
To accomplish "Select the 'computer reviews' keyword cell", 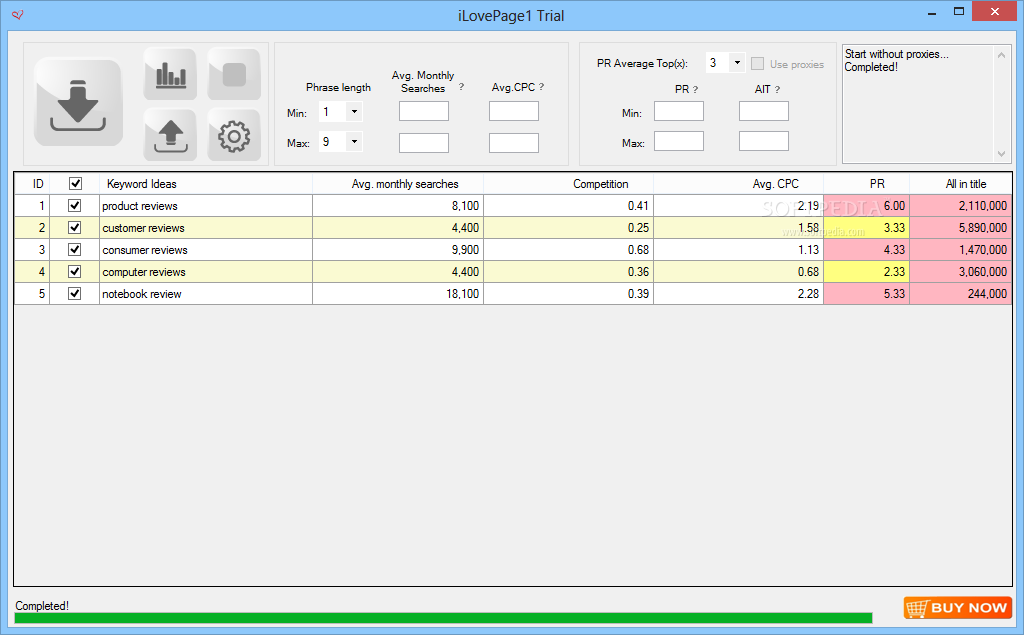I will [206, 271].
